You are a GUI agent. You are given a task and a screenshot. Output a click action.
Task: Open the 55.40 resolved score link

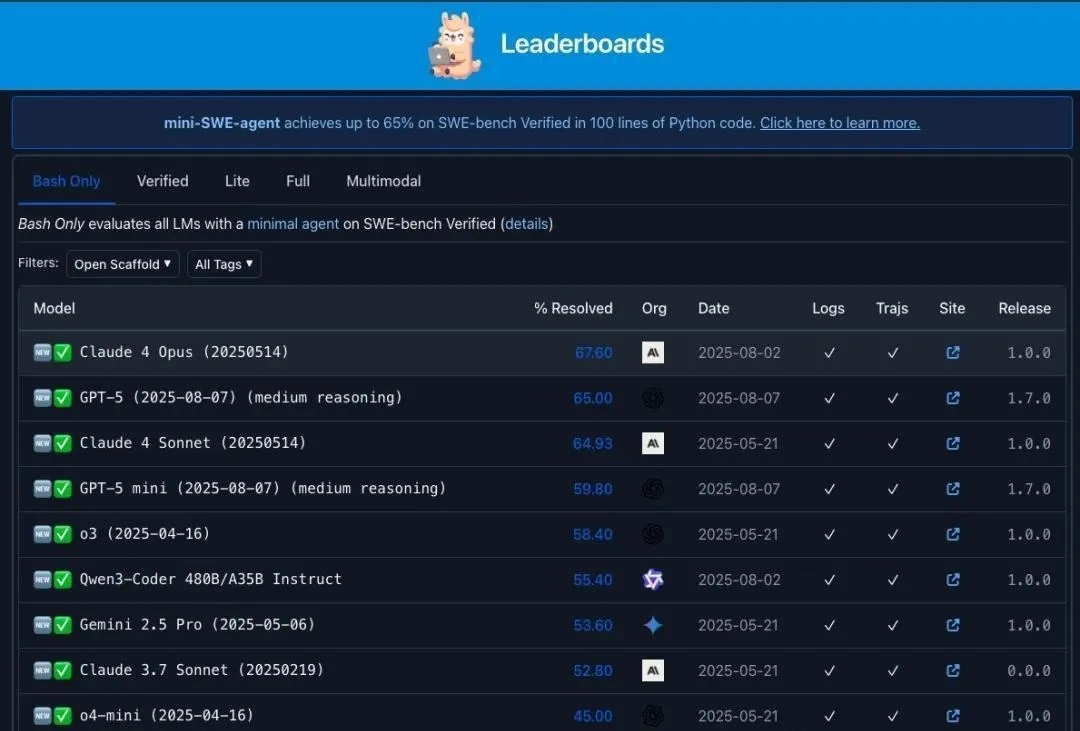(593, 580)
